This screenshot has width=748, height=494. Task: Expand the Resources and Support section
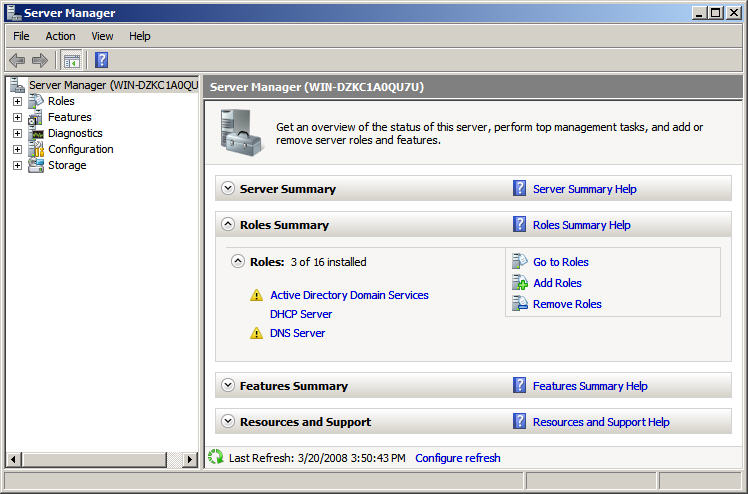click(228, 421)
